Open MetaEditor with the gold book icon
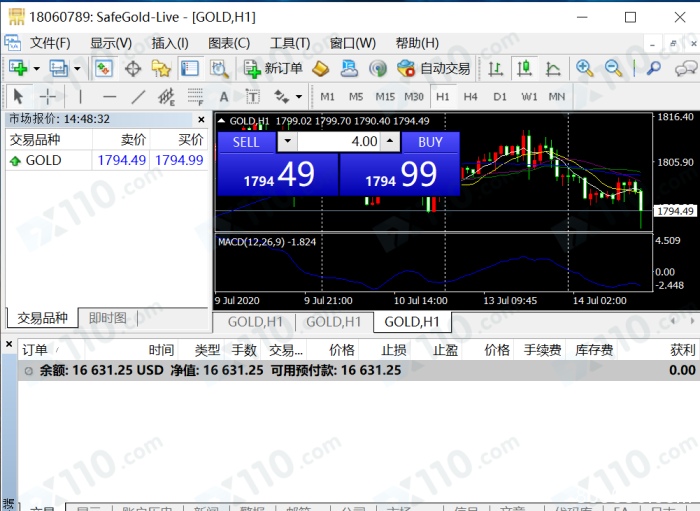This screenshot has height=511, width=700. click(320, 69)
